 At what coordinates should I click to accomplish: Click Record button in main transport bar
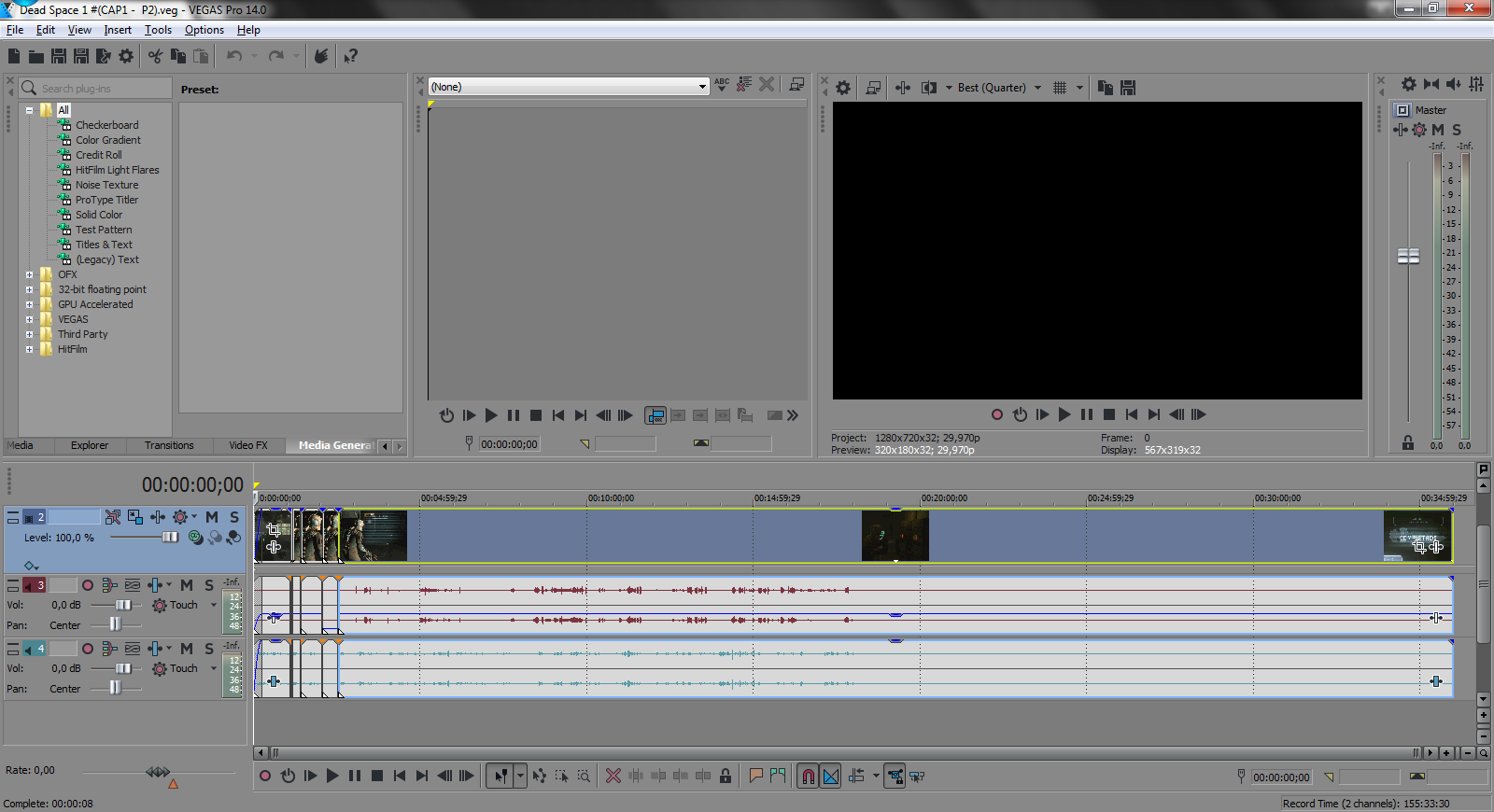point(265,776)
